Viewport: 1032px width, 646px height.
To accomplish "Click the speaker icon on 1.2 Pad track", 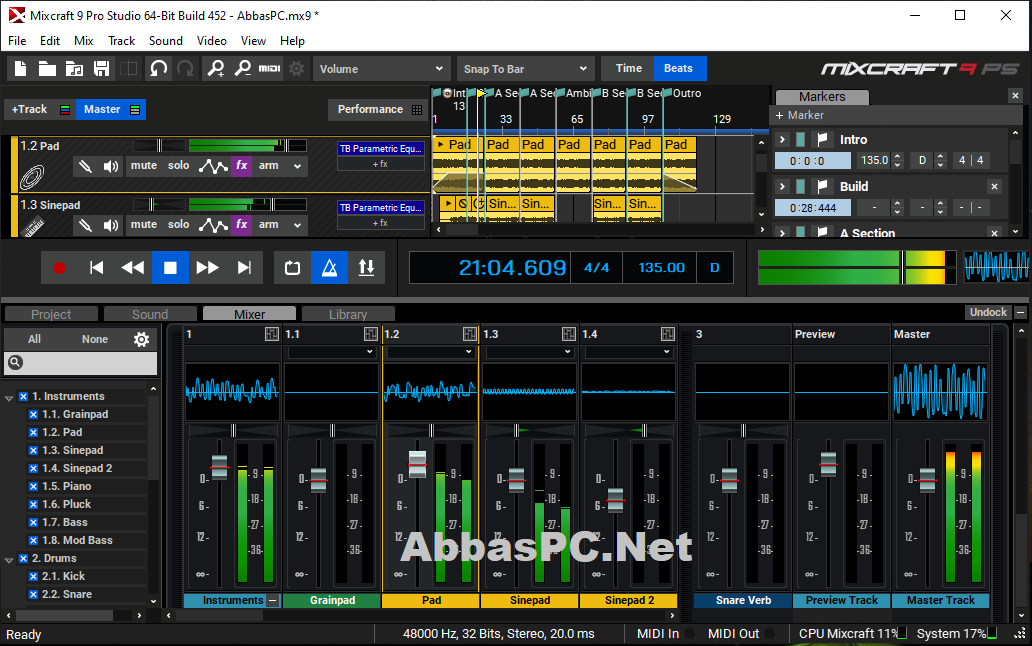I will (x=111, y=166).
